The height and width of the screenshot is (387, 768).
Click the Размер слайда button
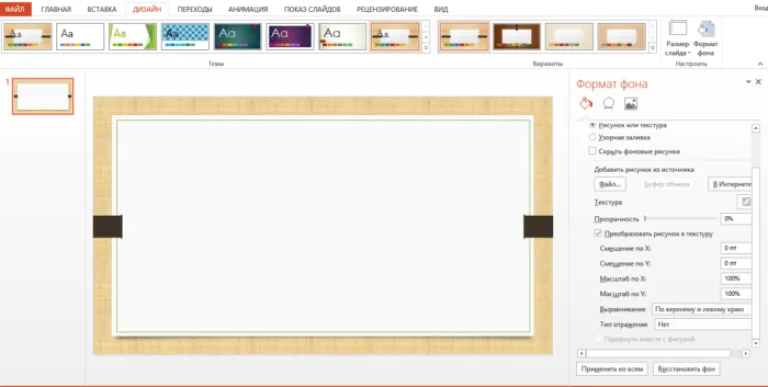pyautogui.click(x=678, y=38)
